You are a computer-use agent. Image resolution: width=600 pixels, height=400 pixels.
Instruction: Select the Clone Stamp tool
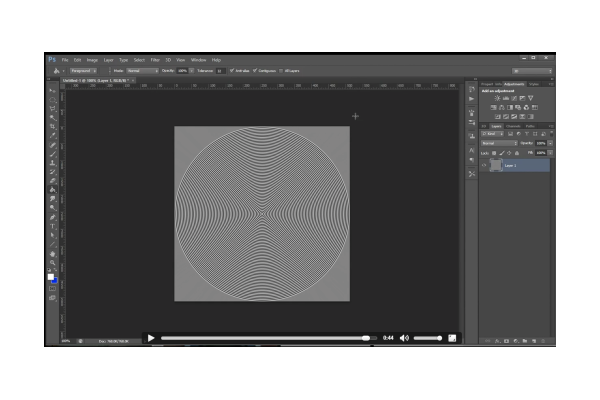click(x=52, y=163)
